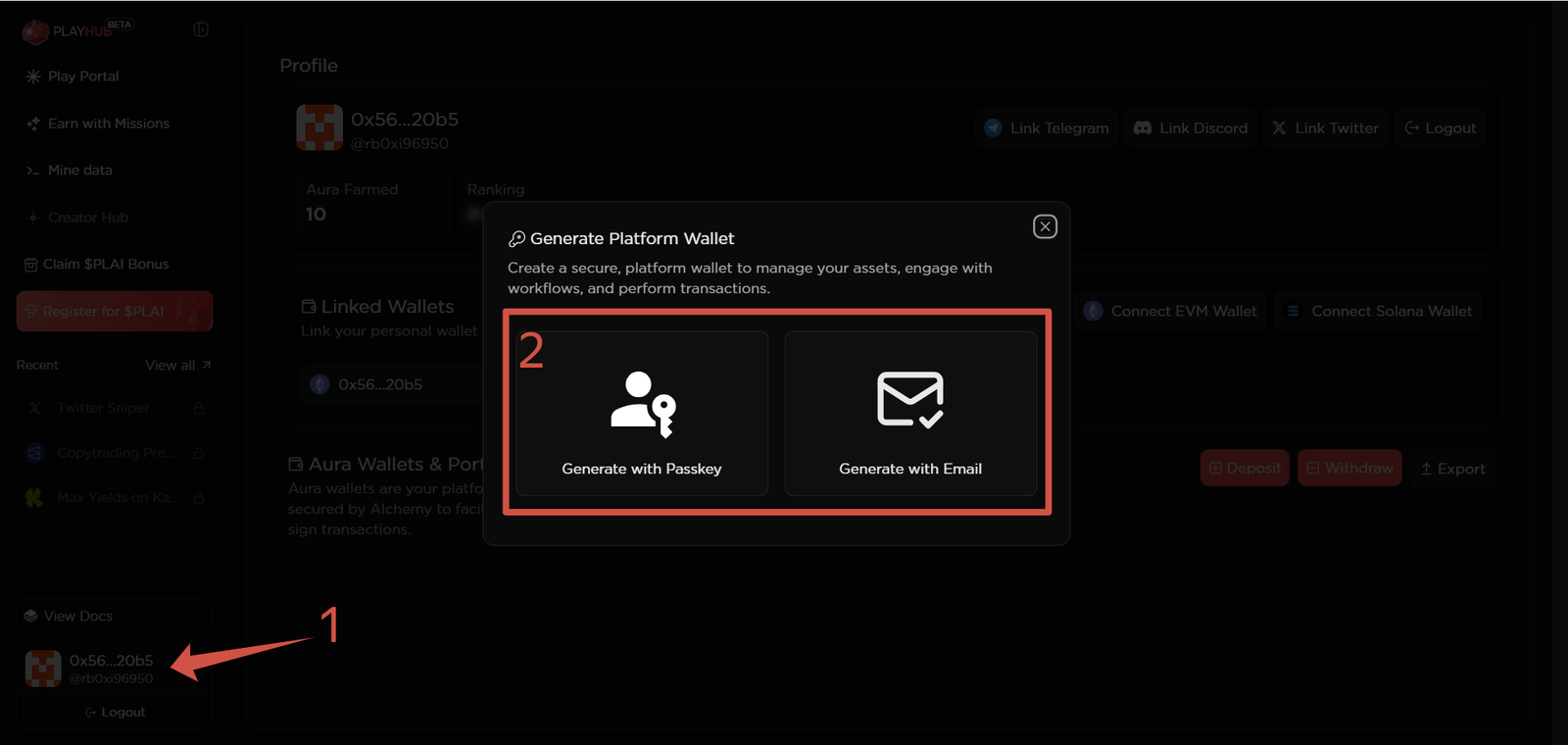
Task: Open Earn with Missions page
Action: click(108, 124)
